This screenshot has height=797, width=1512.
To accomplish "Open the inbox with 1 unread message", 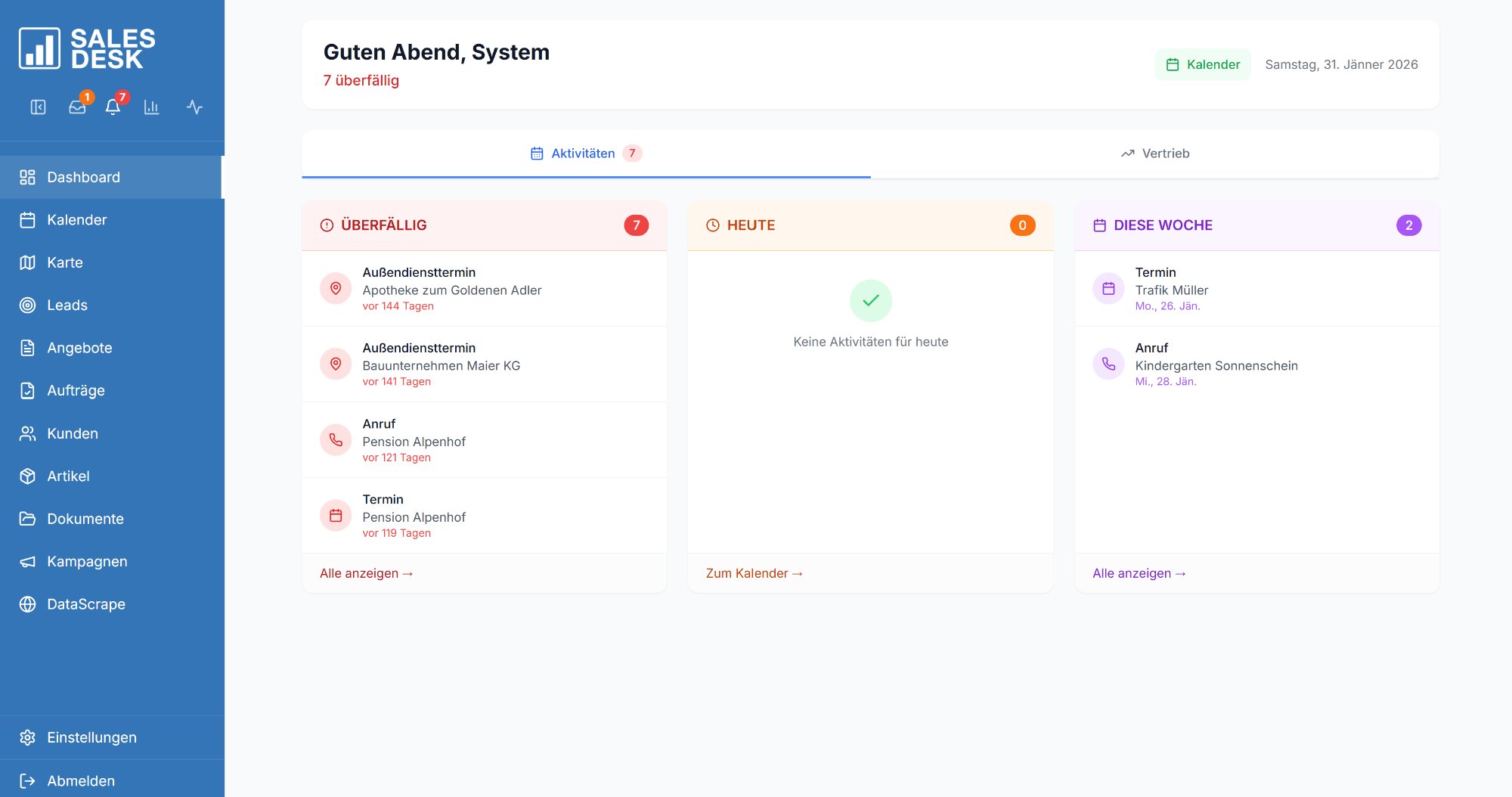I will 78,107.
